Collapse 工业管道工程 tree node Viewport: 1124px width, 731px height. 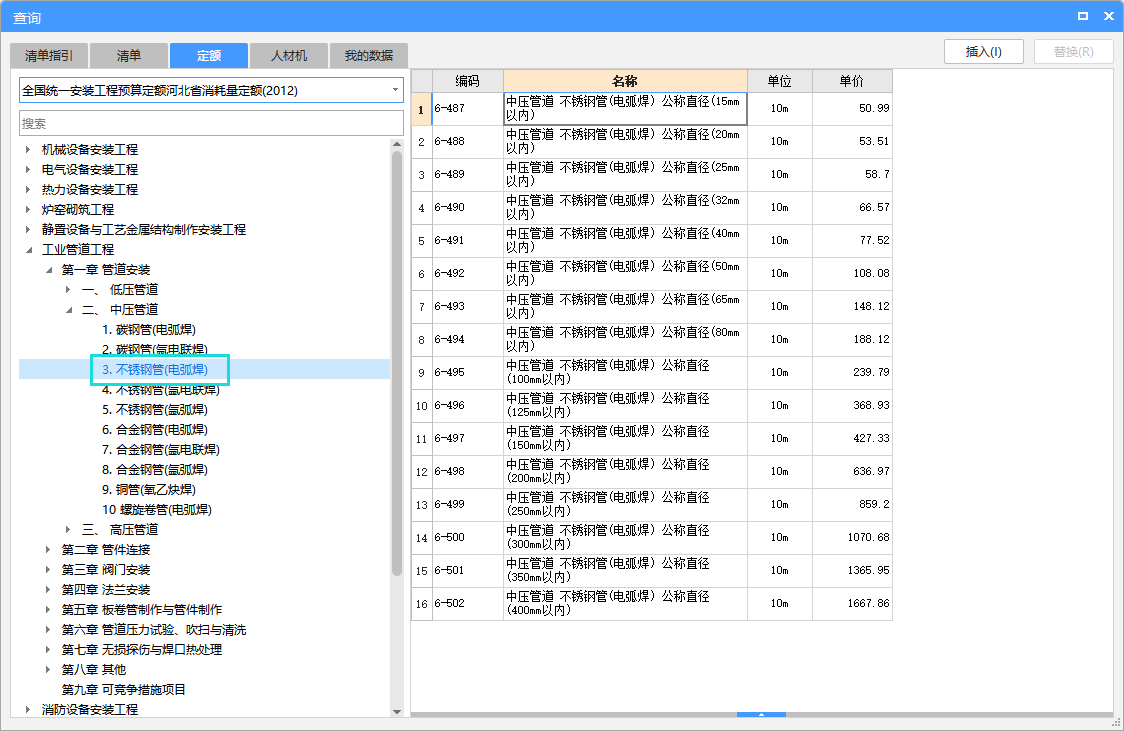pos(28,250)
